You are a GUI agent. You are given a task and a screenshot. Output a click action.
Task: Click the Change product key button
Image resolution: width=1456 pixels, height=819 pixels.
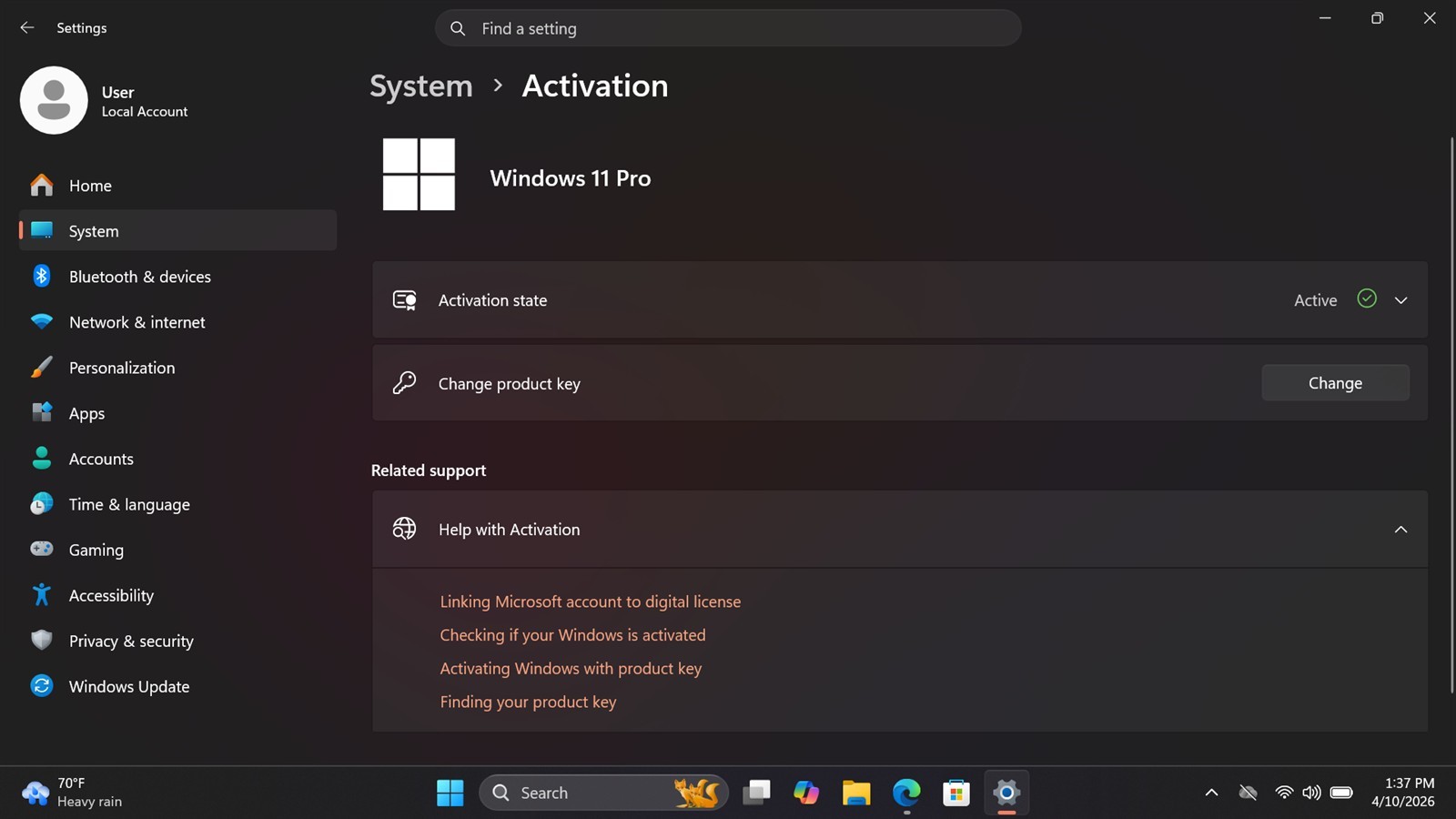tap(1335, 383)
